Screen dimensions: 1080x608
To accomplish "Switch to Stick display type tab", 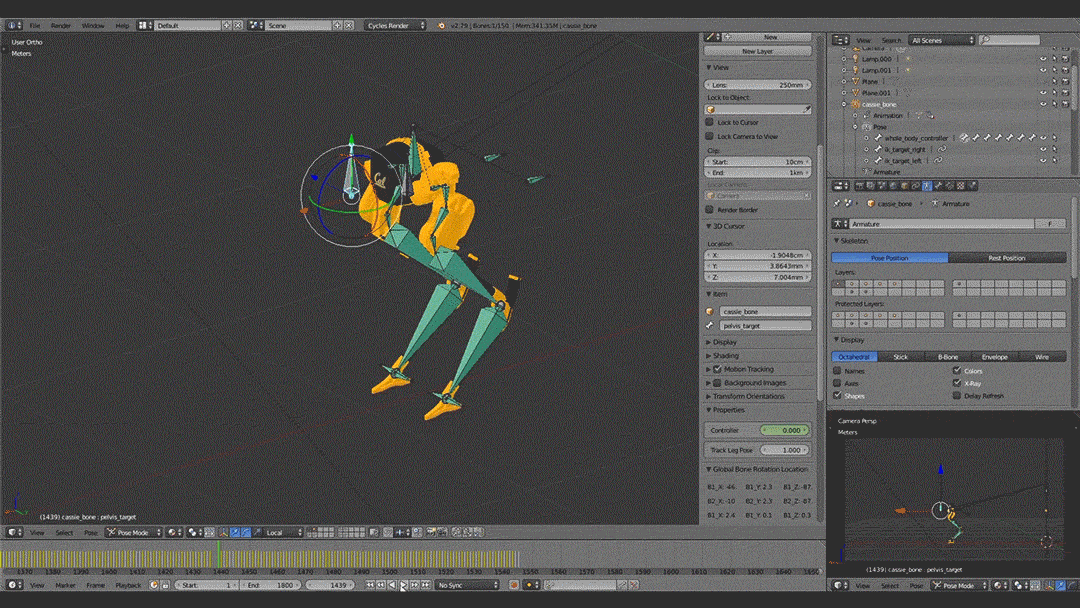I will pyautogui.click(x=900, y=356).
